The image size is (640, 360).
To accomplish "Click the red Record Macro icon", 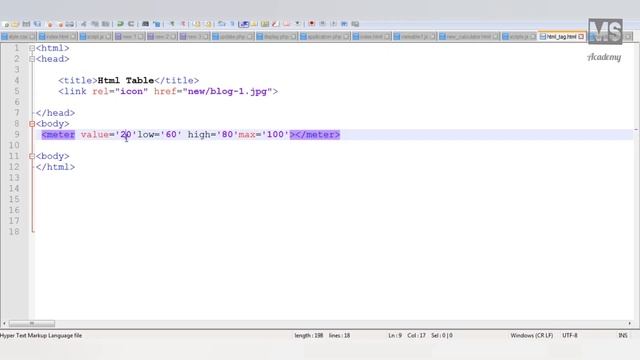I will pyautogui.click(x=311, y=24).
